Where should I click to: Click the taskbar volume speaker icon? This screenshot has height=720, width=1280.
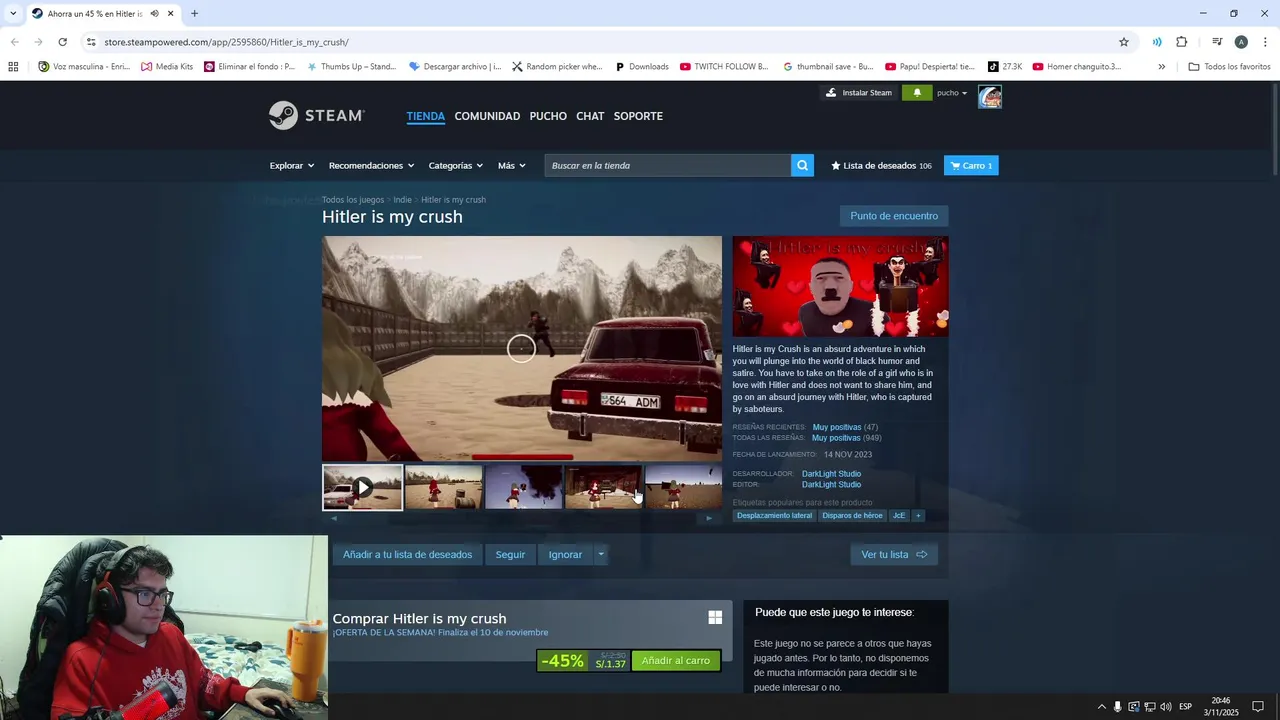click(1166, 707)
